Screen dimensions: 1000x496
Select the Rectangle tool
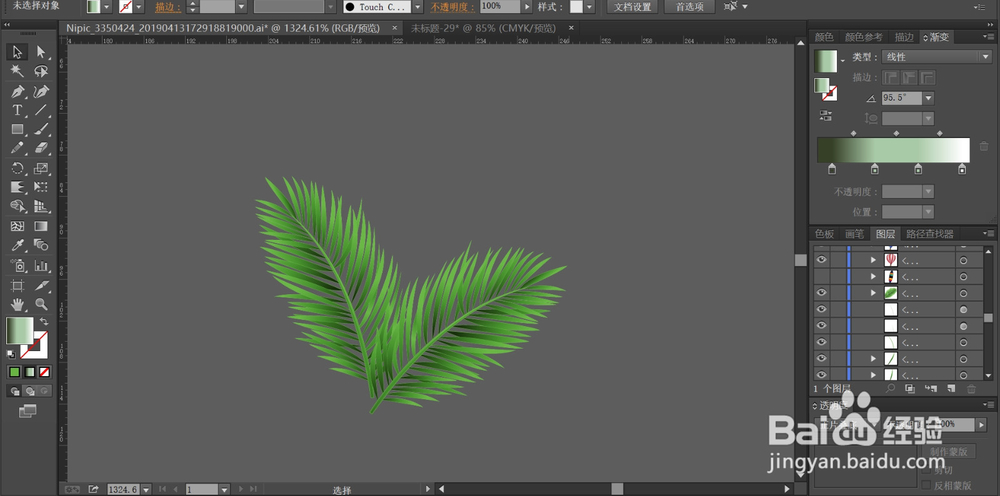pyautogui.click(x=17, y=129)
